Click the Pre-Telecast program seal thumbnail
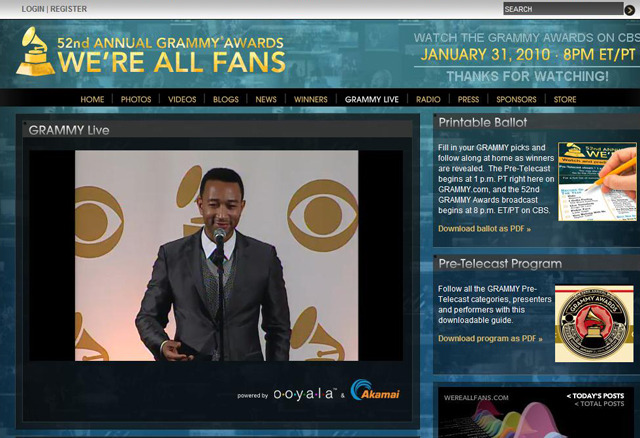The image size is (640, 438). (x=594, y=323)
